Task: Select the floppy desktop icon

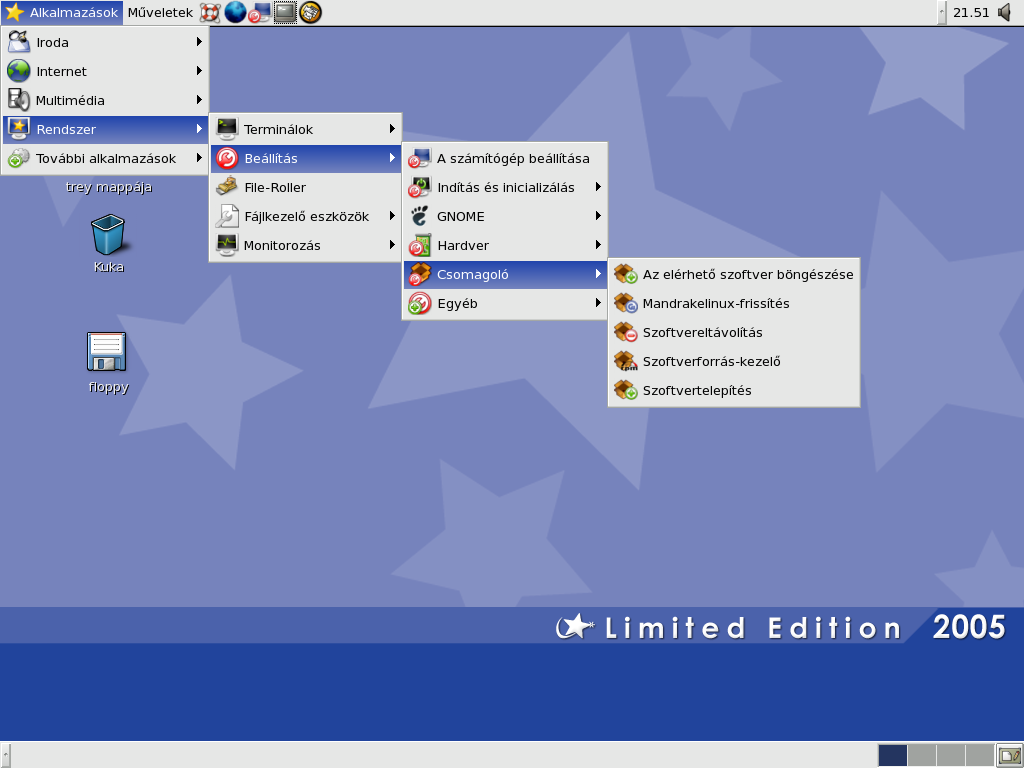Action: tap(106, 352)
